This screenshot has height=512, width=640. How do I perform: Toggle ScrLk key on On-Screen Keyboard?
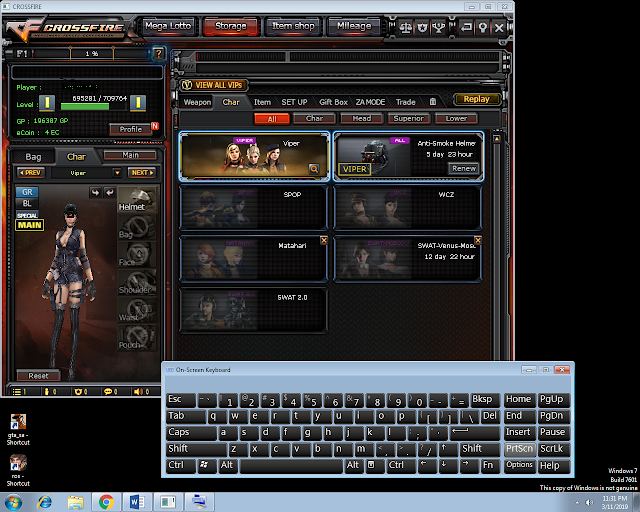[x=554, y=449]
